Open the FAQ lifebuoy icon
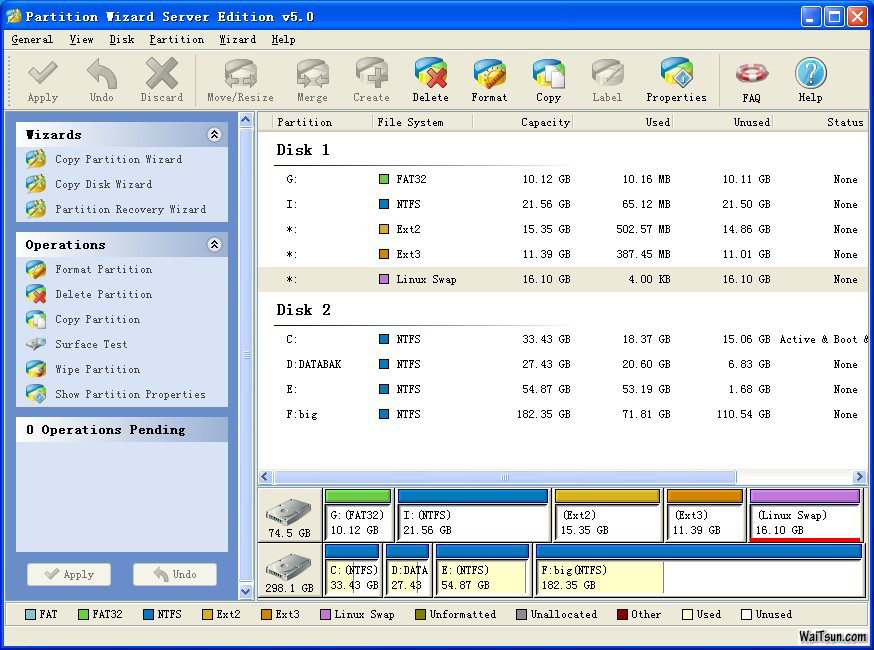The image size is (874, 650). 751,79
